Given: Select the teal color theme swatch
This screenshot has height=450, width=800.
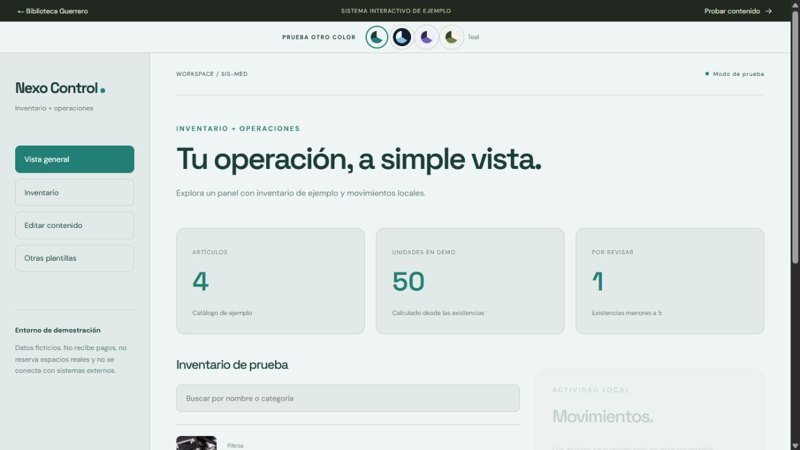Looking at the screenshot, I should click(x=377, y=37).
